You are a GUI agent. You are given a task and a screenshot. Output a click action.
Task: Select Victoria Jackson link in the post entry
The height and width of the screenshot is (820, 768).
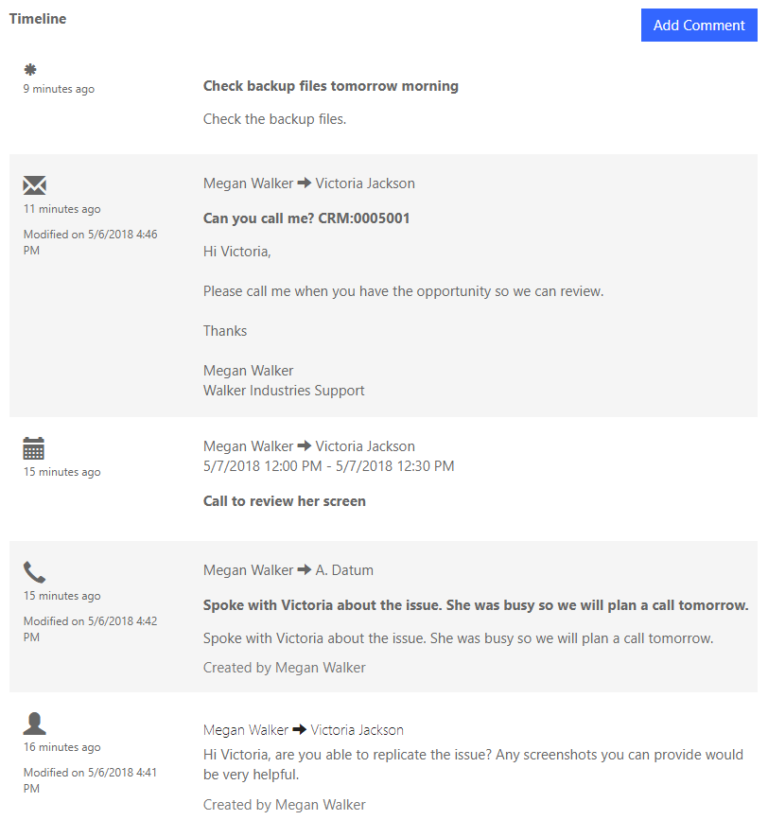358,730
